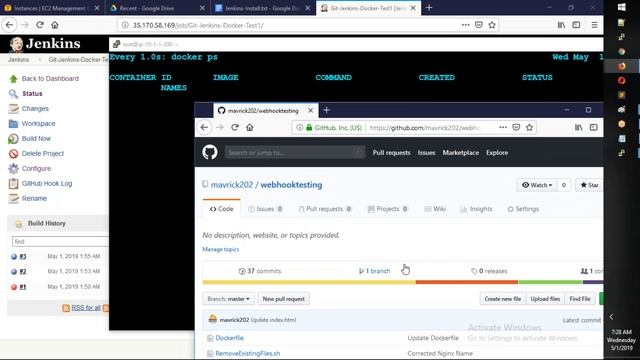Screen dimensions: 640x360
Task: View the 1 branch list
Action: (x=374, y=271)
